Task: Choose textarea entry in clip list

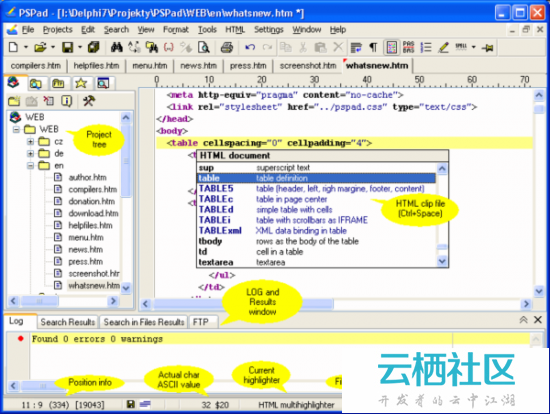Action: click(x=316, y=262)
